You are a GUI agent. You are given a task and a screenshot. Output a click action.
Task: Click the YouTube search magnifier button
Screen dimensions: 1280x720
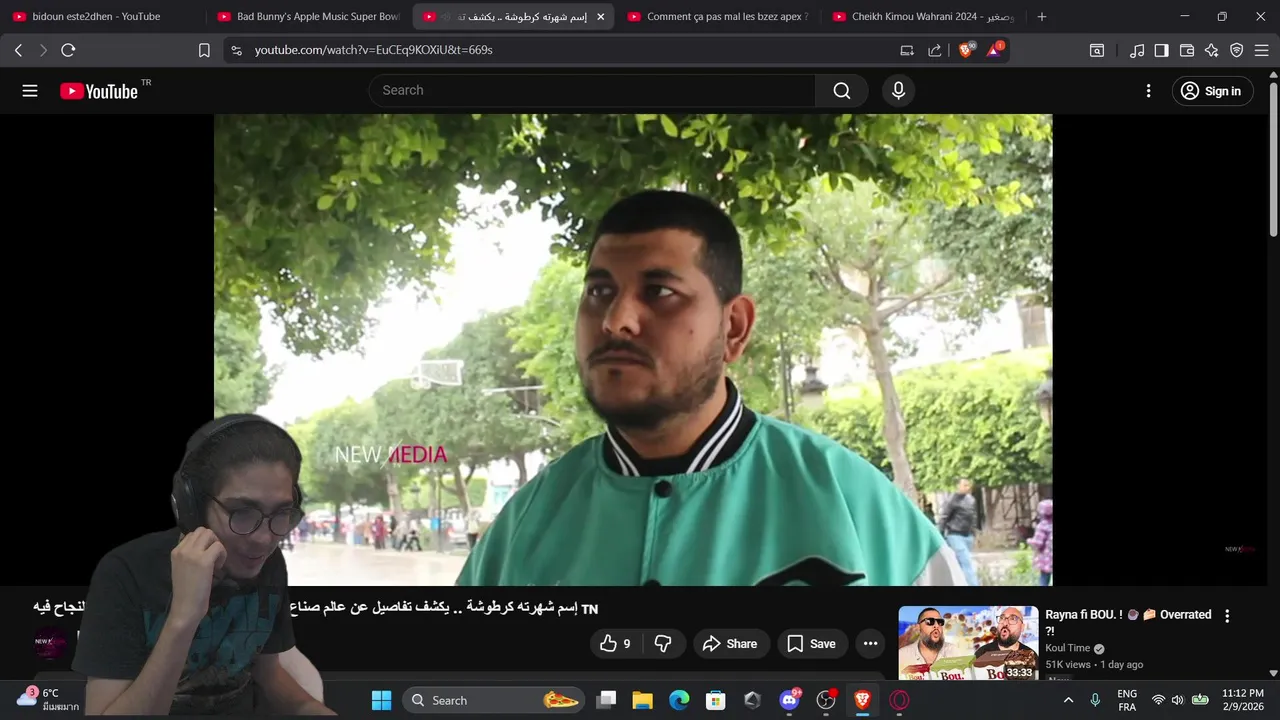pyautogui.click(x=842, y=91)
